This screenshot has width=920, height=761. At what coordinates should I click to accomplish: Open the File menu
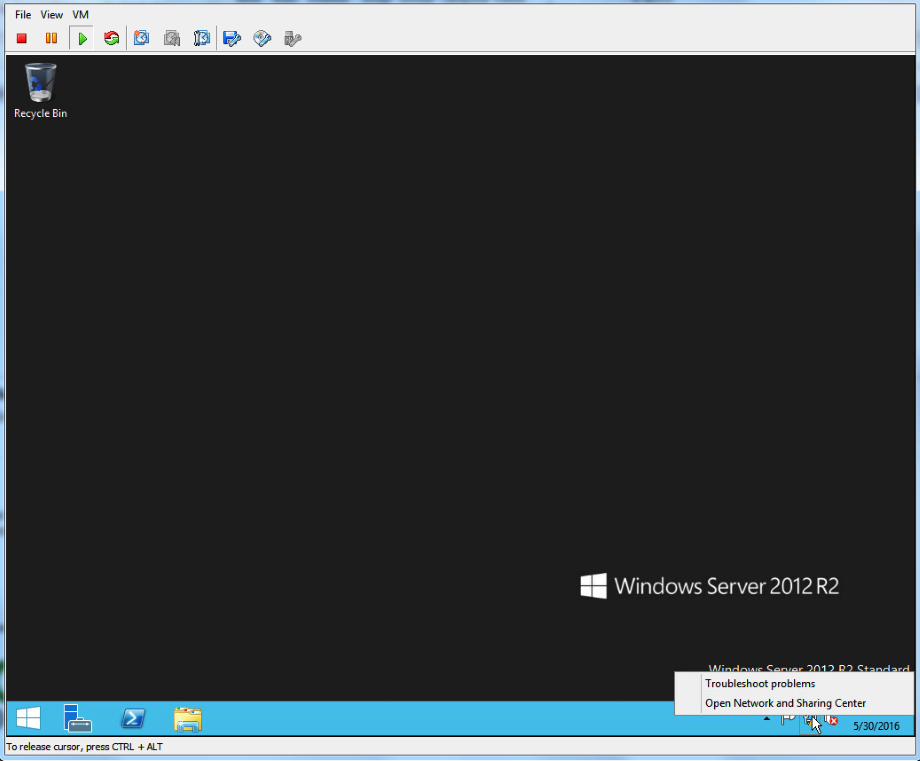coord(23,15)
